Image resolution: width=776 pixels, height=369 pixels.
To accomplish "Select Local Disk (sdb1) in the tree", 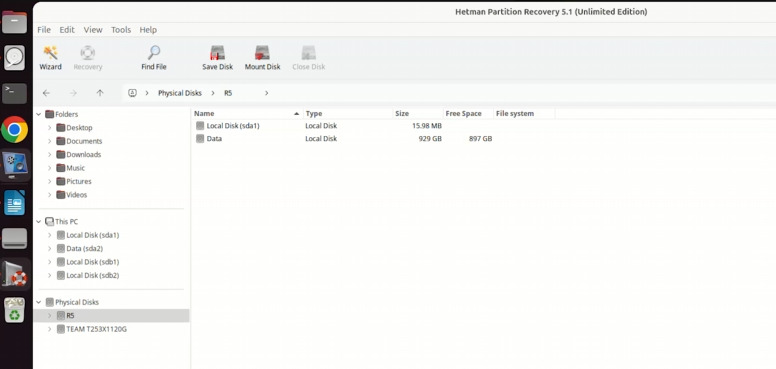I will (x=93, y=262).
